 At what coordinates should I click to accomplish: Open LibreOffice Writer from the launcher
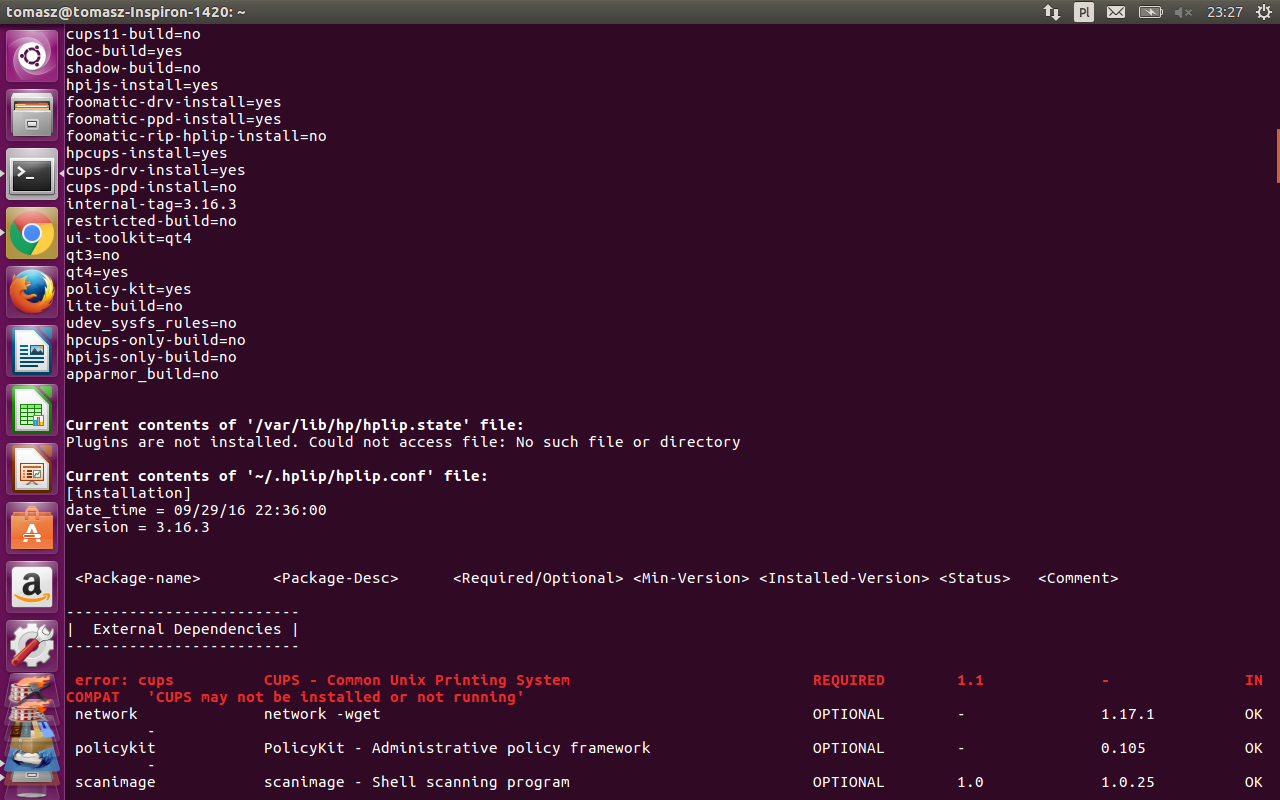pos(32,351)
